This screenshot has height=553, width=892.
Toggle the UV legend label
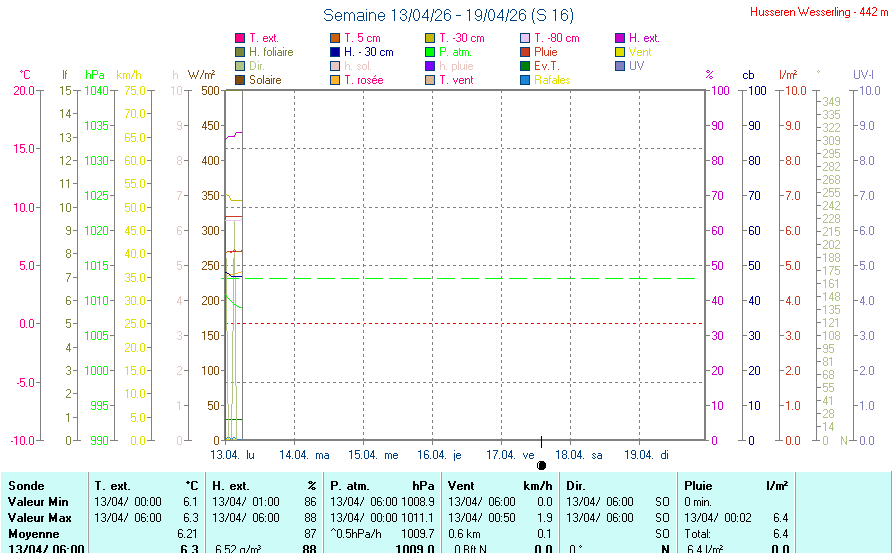637,66
